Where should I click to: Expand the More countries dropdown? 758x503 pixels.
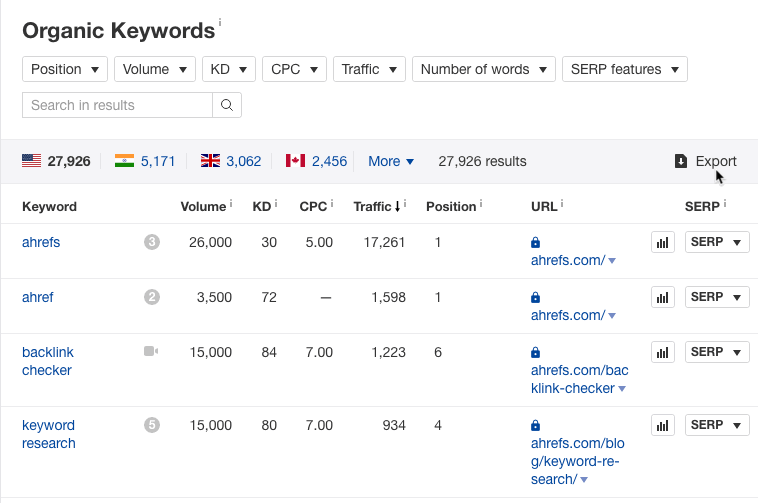pyautogui.click(x=390, y=161)
